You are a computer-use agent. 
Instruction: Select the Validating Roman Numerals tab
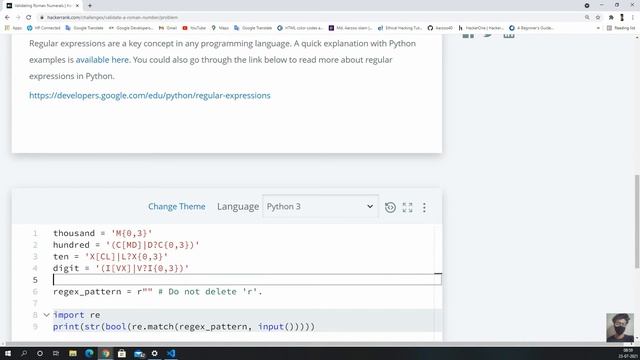(x=42, y=6)
